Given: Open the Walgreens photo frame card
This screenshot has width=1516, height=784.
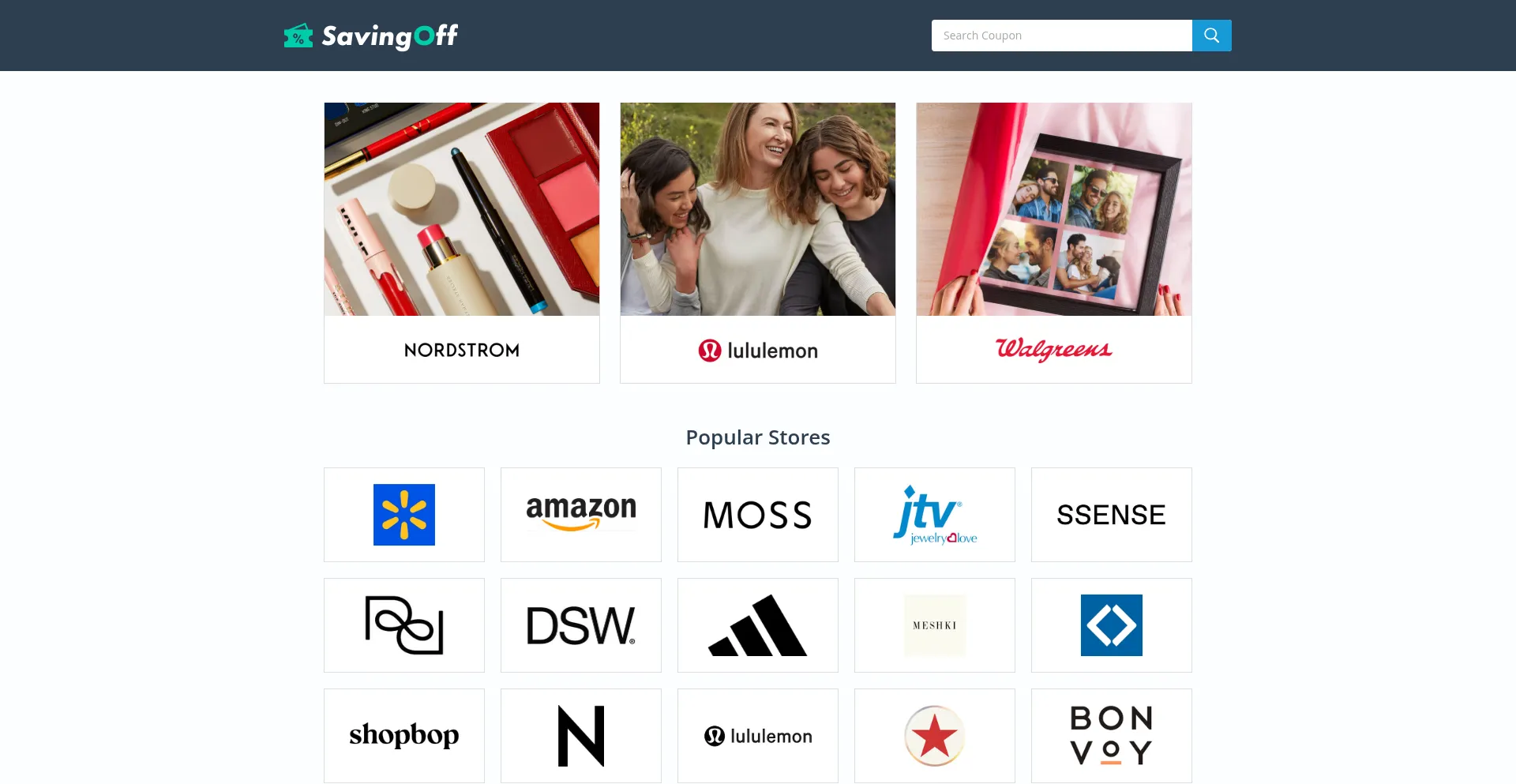Looking at the screenshot, I should coord(1054,243).
